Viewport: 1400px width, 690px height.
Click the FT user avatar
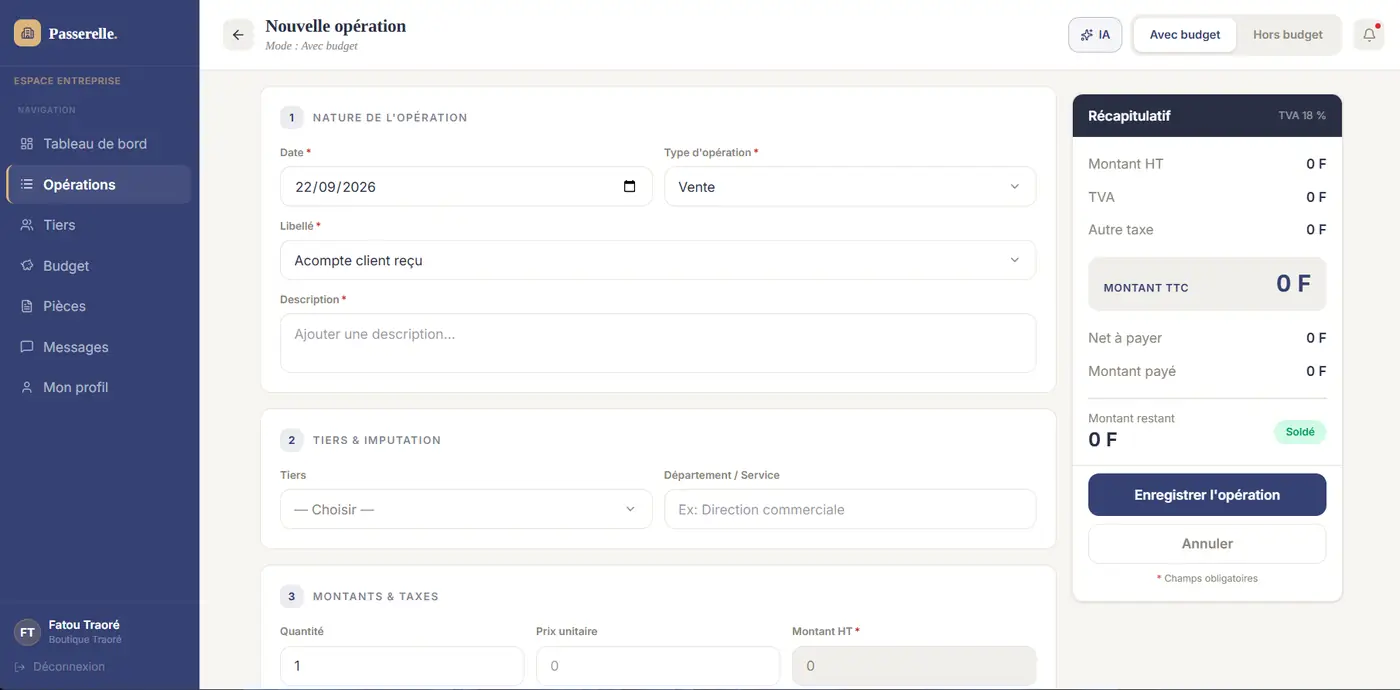click(27, 632)
